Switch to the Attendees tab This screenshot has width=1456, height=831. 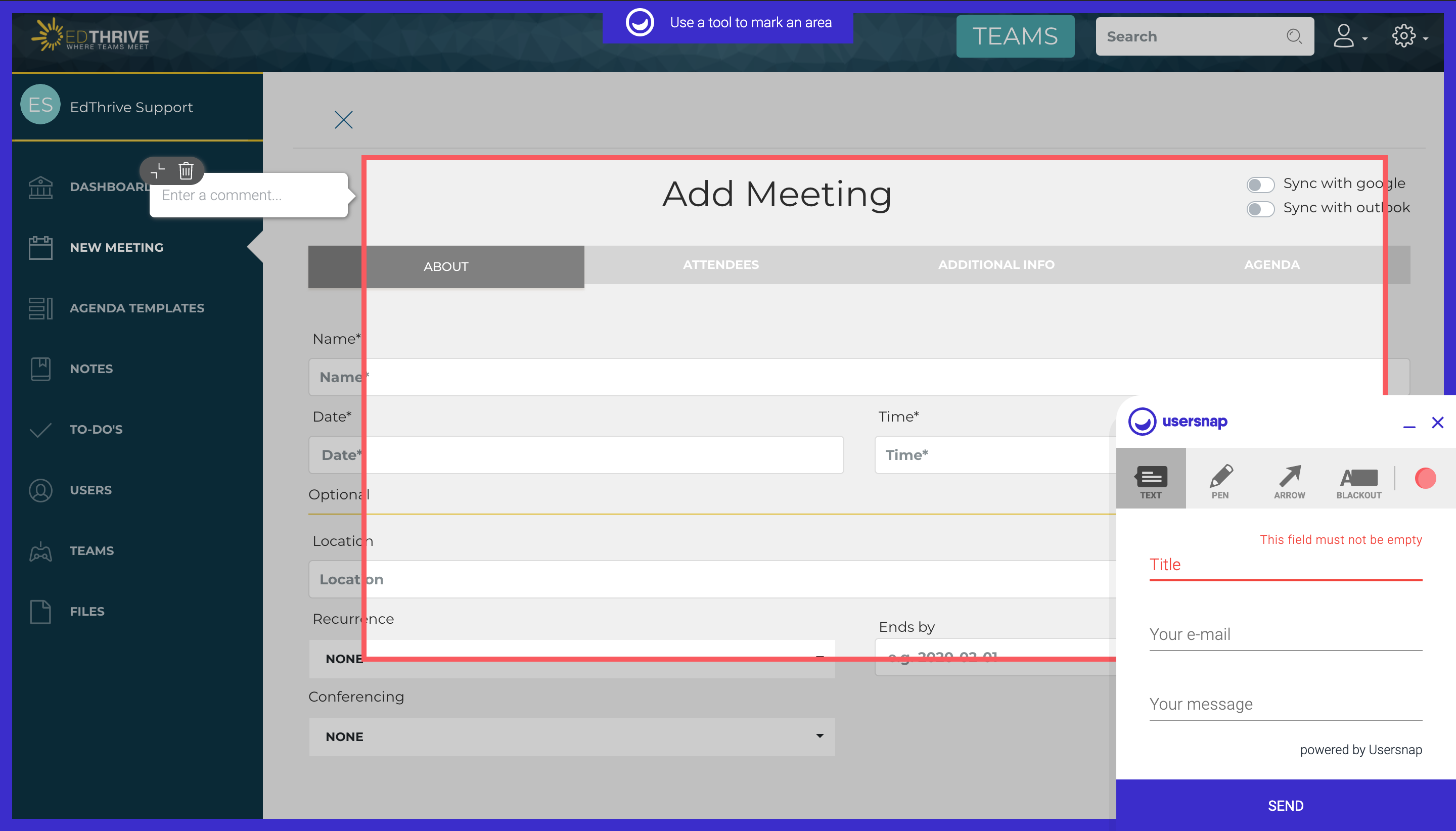point(721,265)
